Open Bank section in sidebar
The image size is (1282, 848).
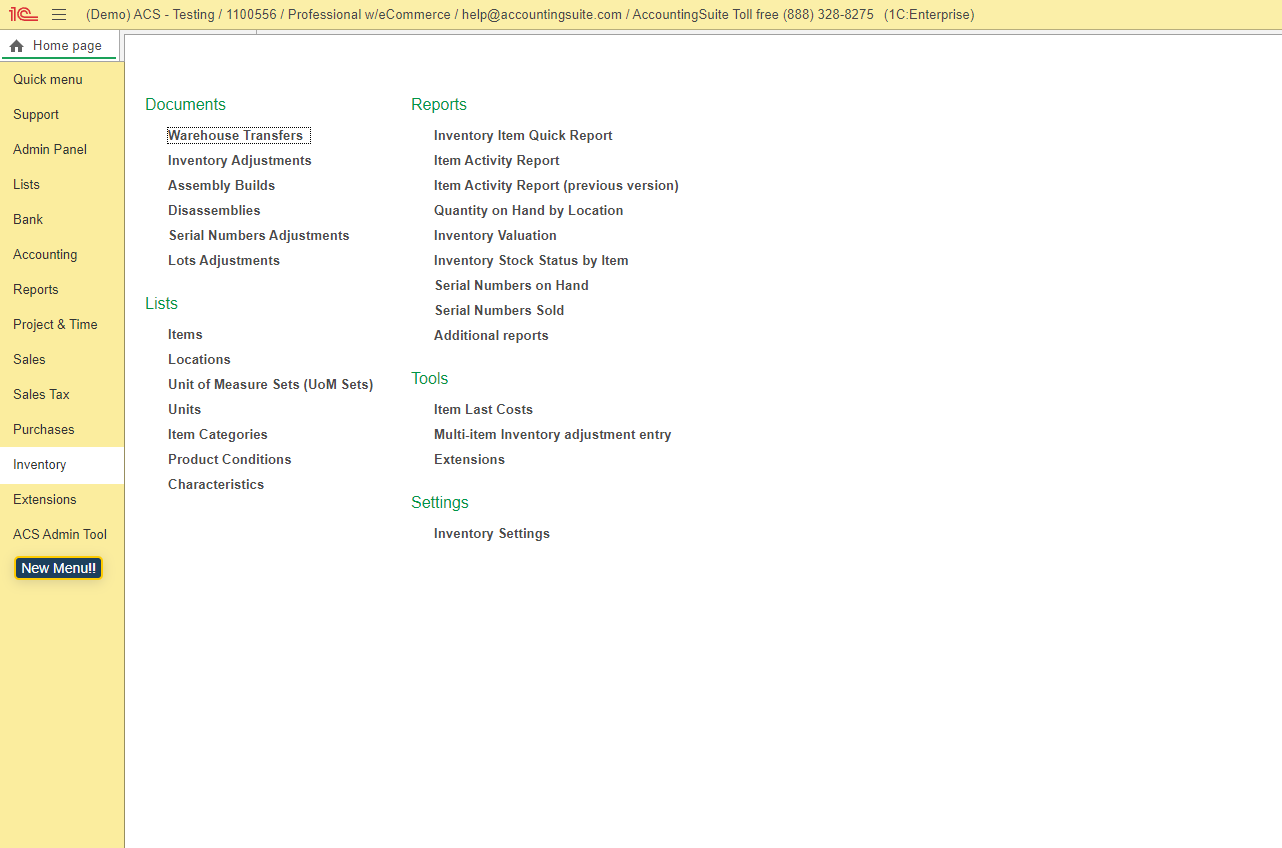tap(62, 220)
